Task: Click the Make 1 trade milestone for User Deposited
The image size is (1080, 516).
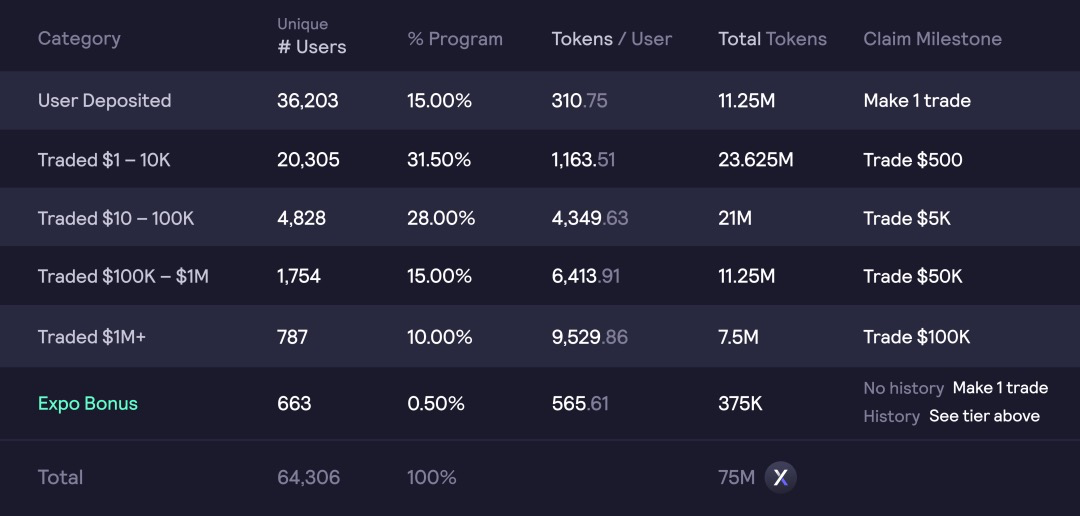Action: click(x=917, y=101)
